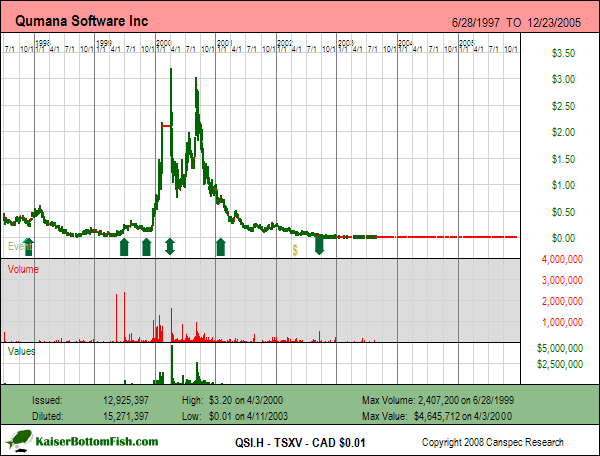Click the $0.50 price axis label
Viewport: 600px width, 456px height.
(563, 212)
